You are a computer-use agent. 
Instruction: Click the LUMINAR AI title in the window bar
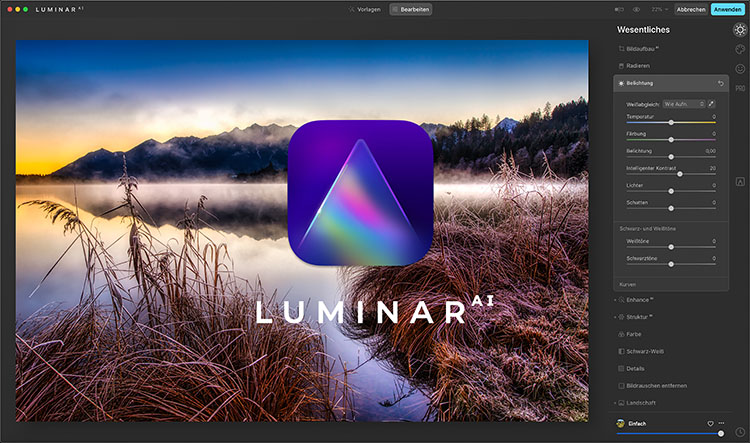pos(59,9)
